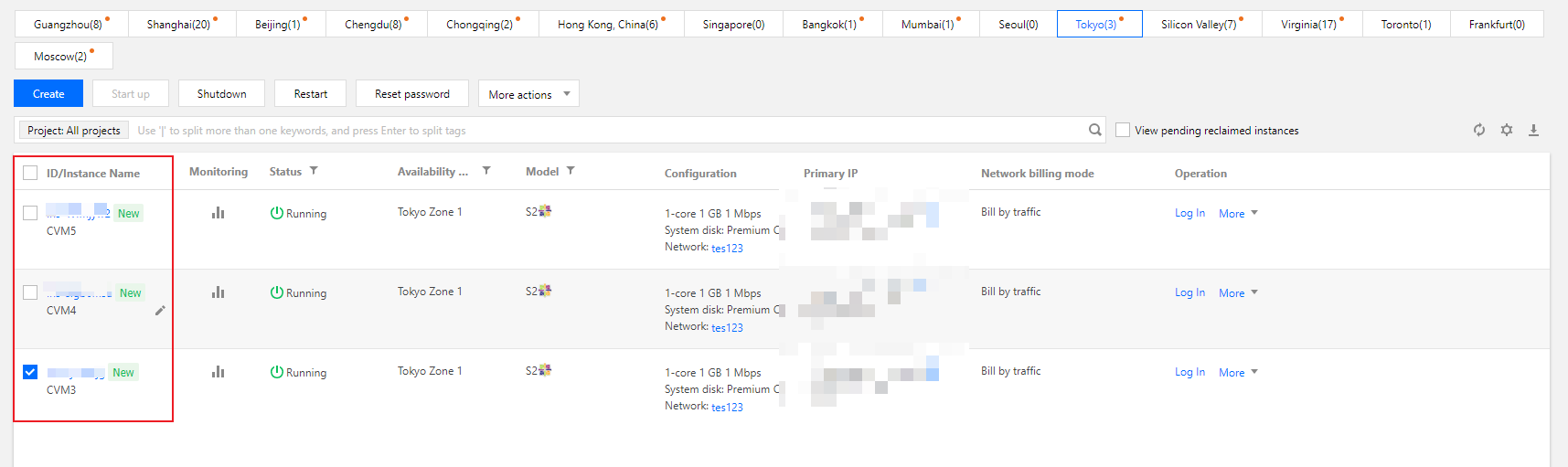This screenshot has width=1568, height=467.
Task: Log In to the CVM4 instance
Action: coord(1189,292)
